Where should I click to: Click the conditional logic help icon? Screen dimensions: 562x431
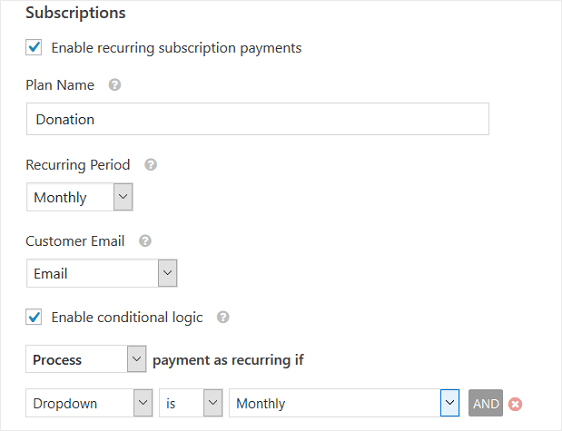pos(223,317)
